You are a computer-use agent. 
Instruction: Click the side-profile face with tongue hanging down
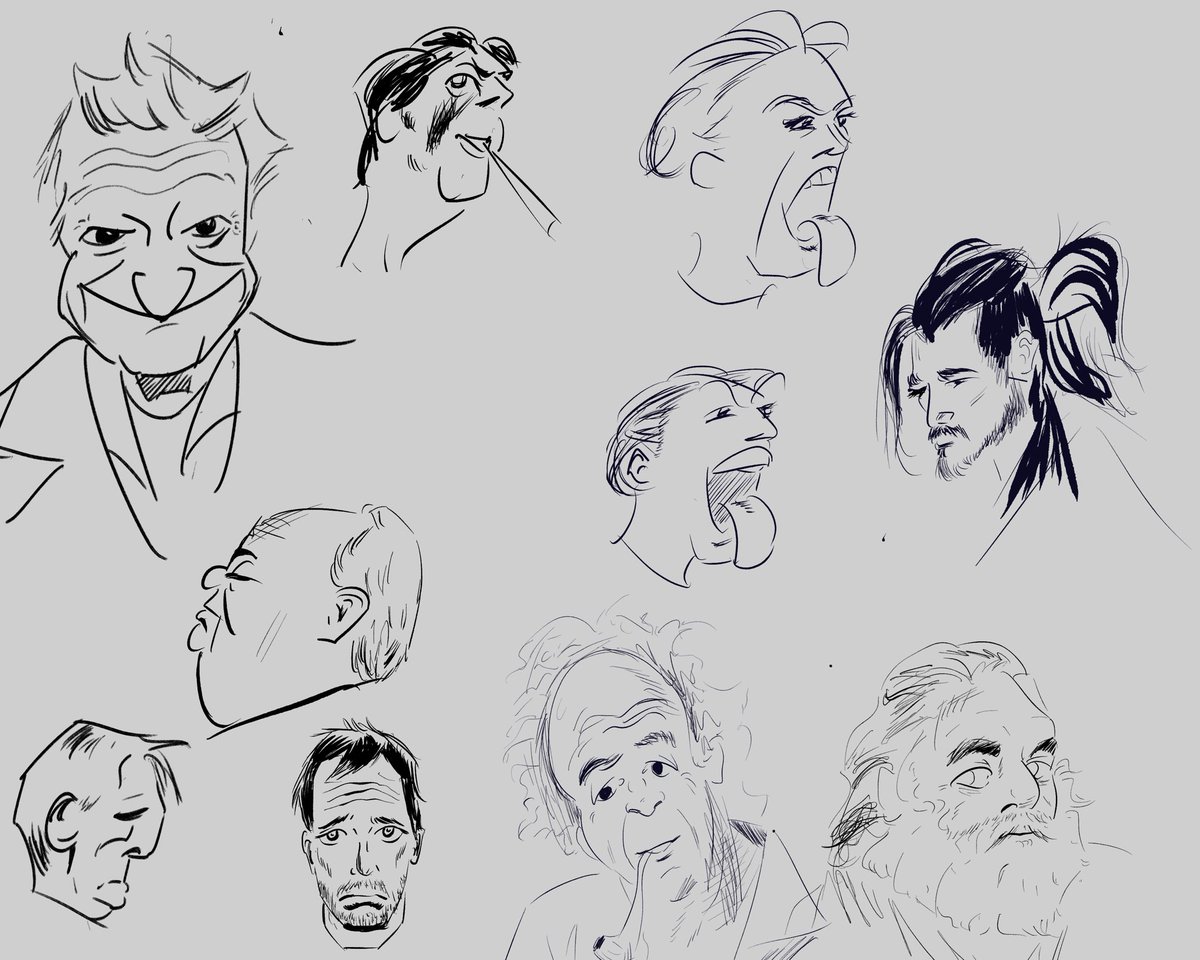coord(698,475)
